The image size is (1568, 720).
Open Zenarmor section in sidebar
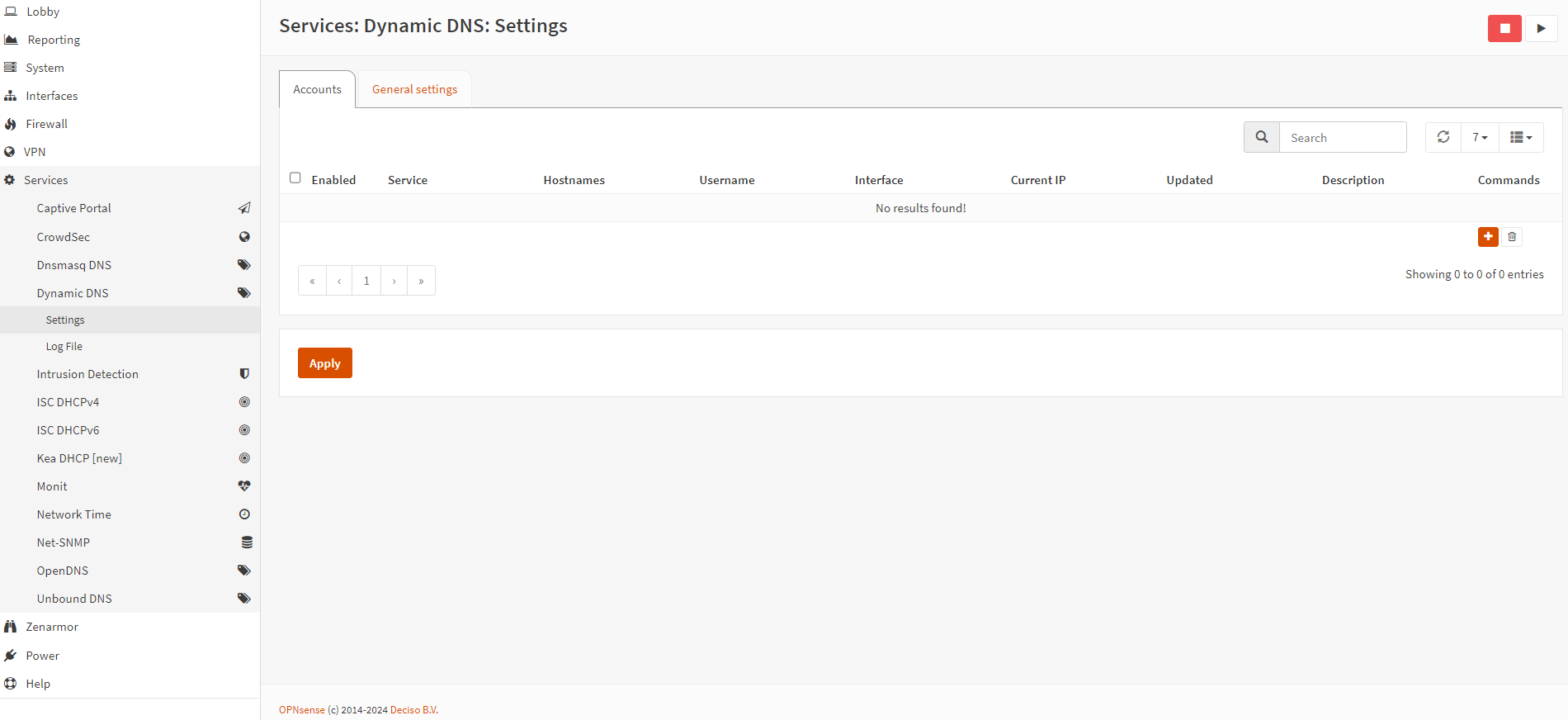(51, 627)
